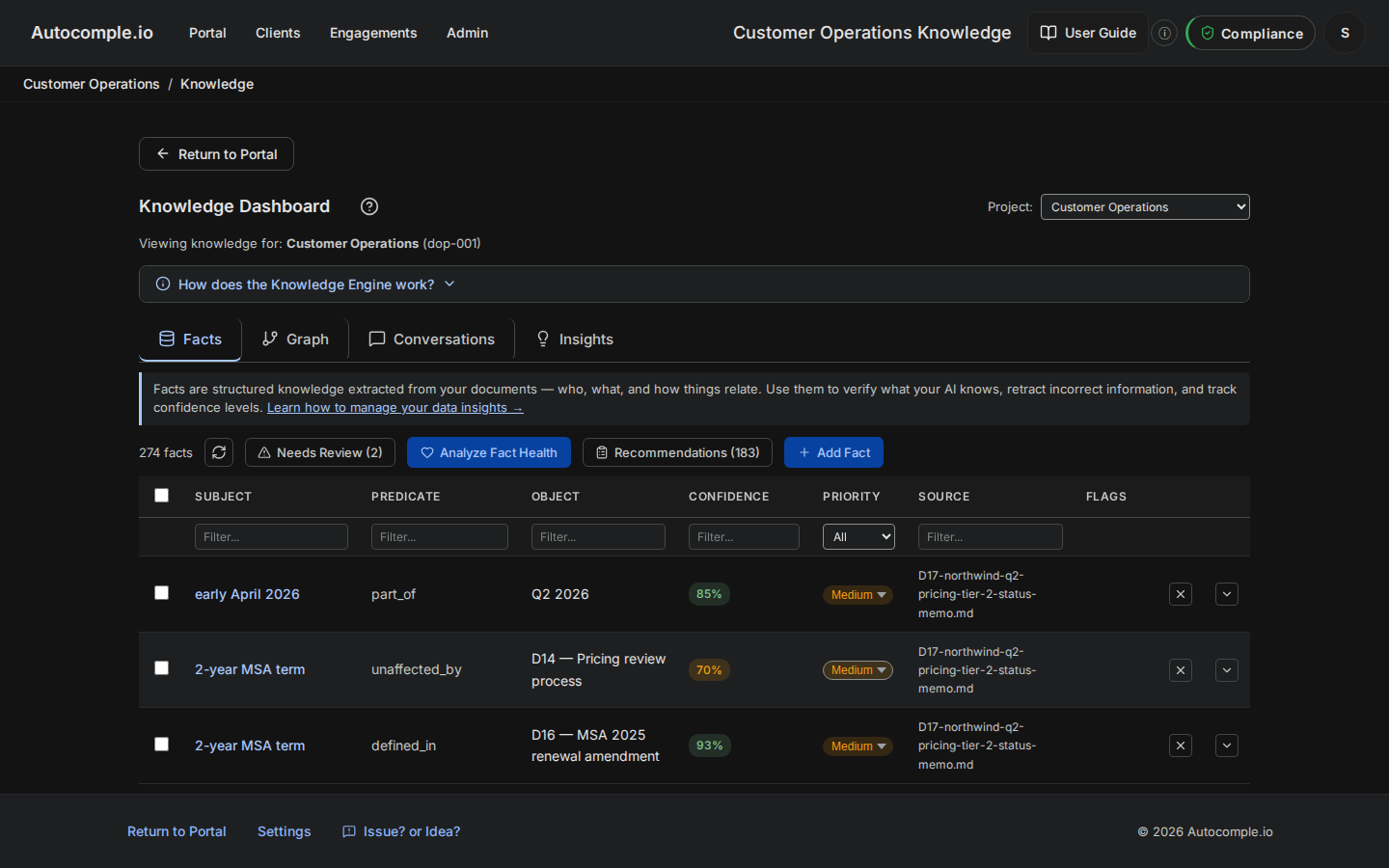Viewport: 1389px width, 868px height.
Task: Open the Conversations tab
Action: [x=431, y=339]
